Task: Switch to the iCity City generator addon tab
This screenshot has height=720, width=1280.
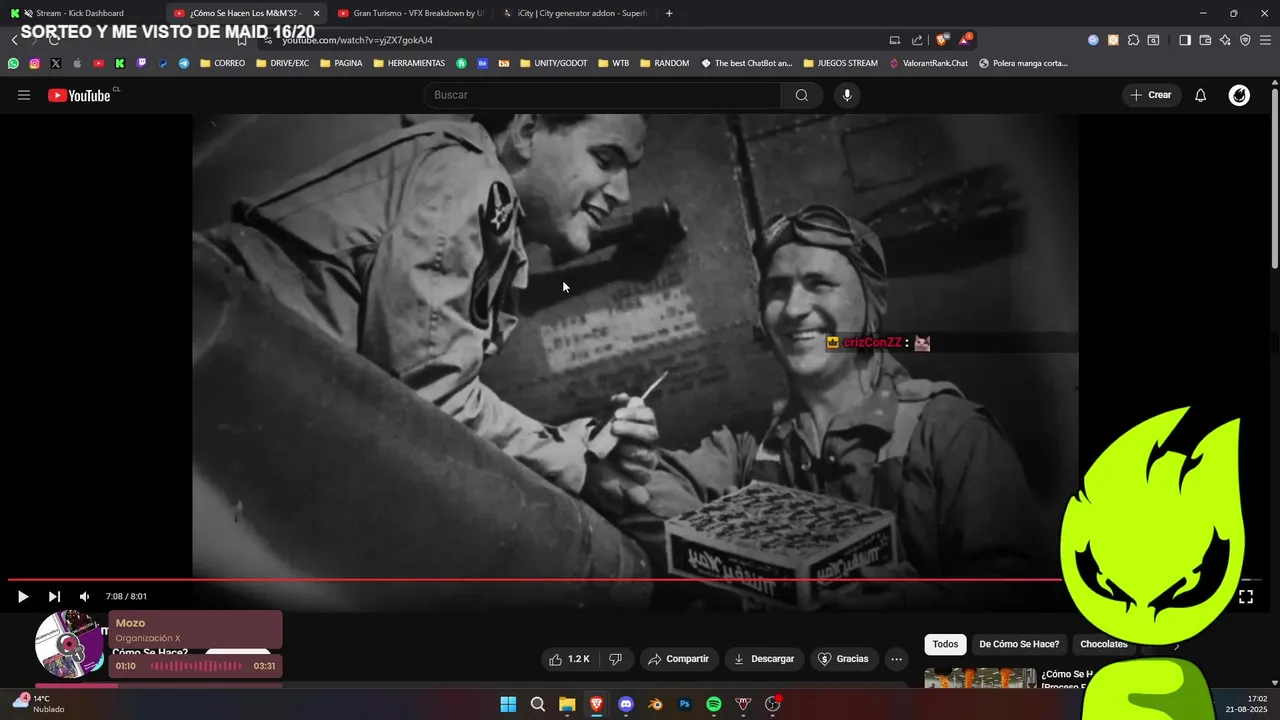Action: coord(574,13)
